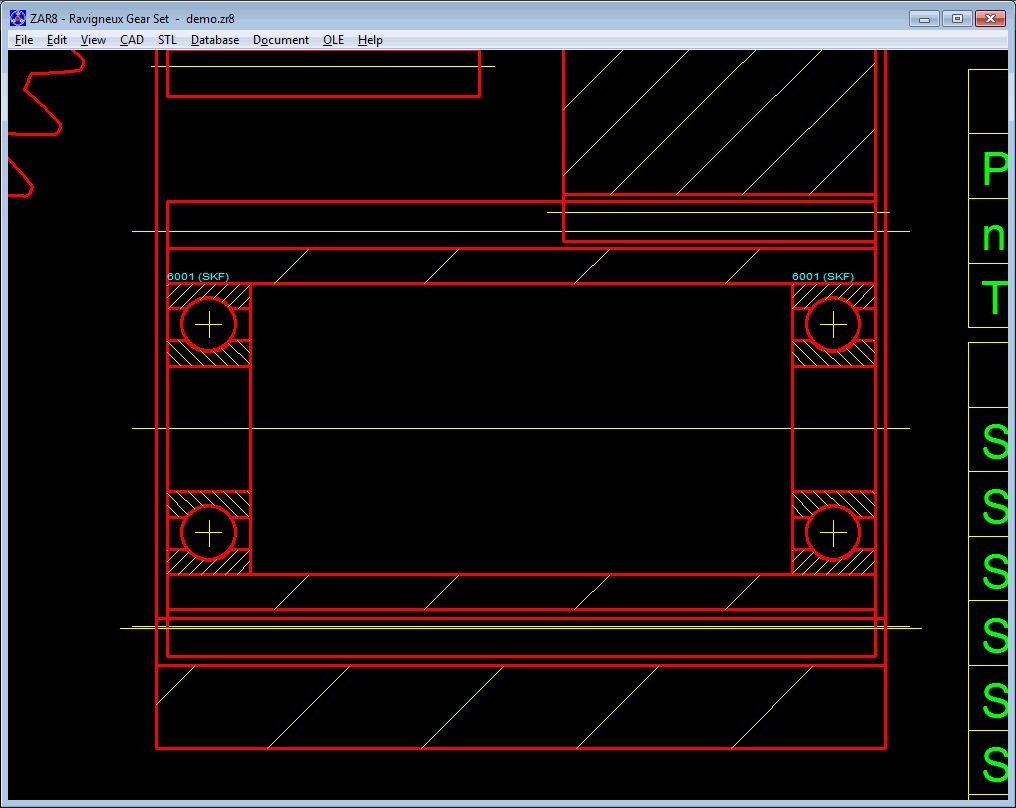Click the OLE menu
Image resolution: width=1016 pixels, height=808 pixels.
(333, 40)
